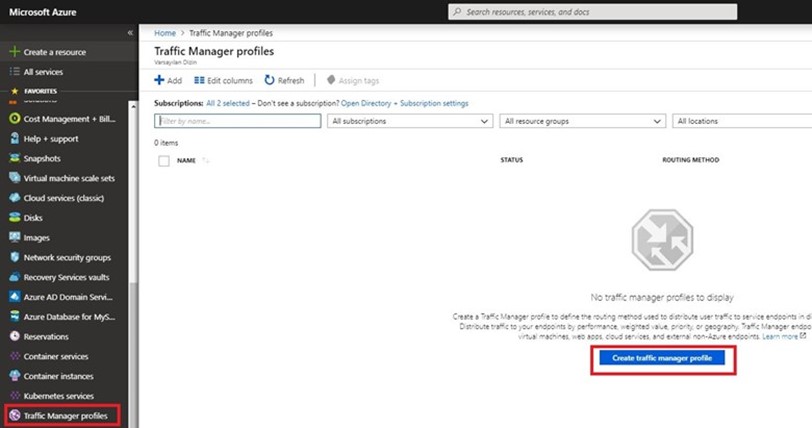Click the sidebar scrollbar up arrow
812x428 pixels.
[134, 106]
